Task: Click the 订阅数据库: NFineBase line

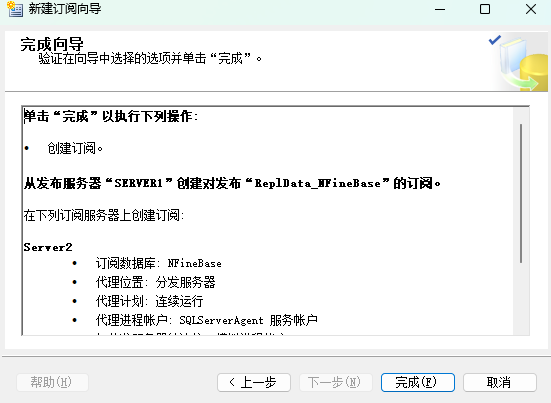Action: pyautogui.click(x=158, y=263)
